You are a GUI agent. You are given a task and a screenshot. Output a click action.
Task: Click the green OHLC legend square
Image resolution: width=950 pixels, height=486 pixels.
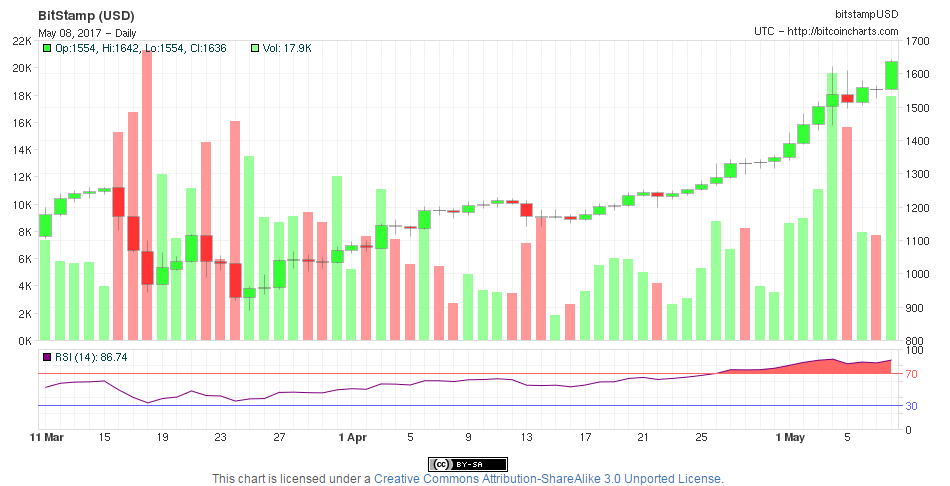tap(47, 48)
